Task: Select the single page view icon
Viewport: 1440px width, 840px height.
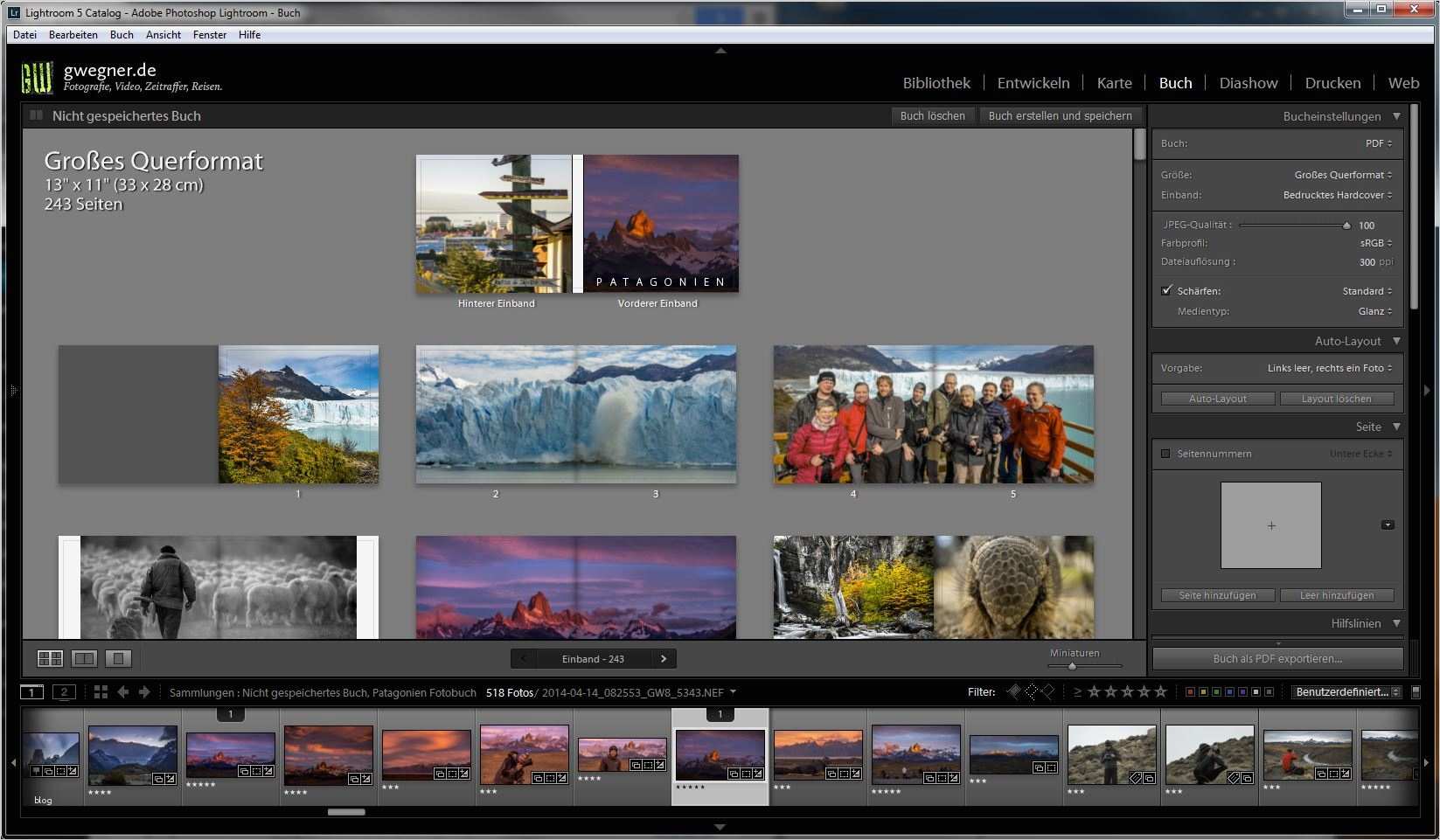Action: click(118, 658)
